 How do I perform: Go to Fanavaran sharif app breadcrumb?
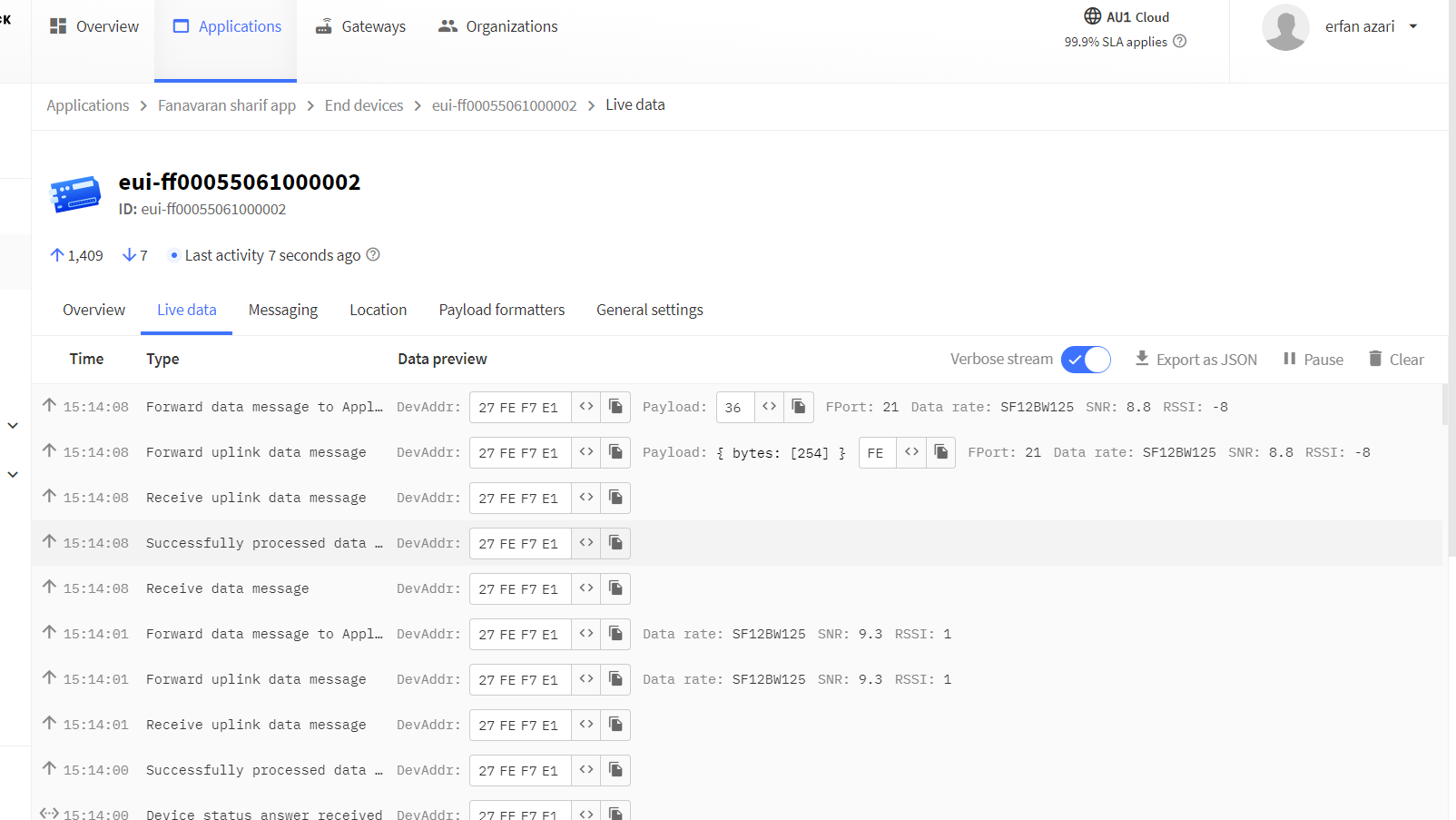click(227, 106)
